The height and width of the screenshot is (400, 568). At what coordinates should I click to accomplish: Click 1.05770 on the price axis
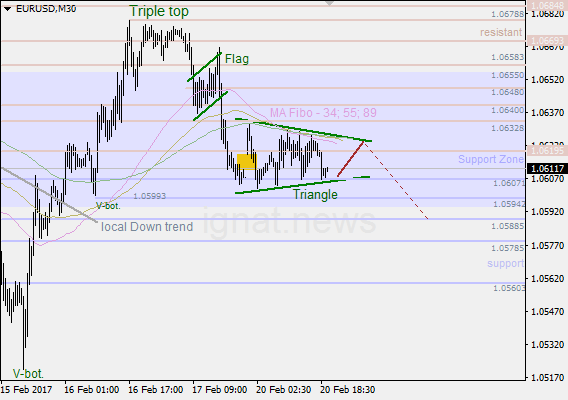point(547,246)
